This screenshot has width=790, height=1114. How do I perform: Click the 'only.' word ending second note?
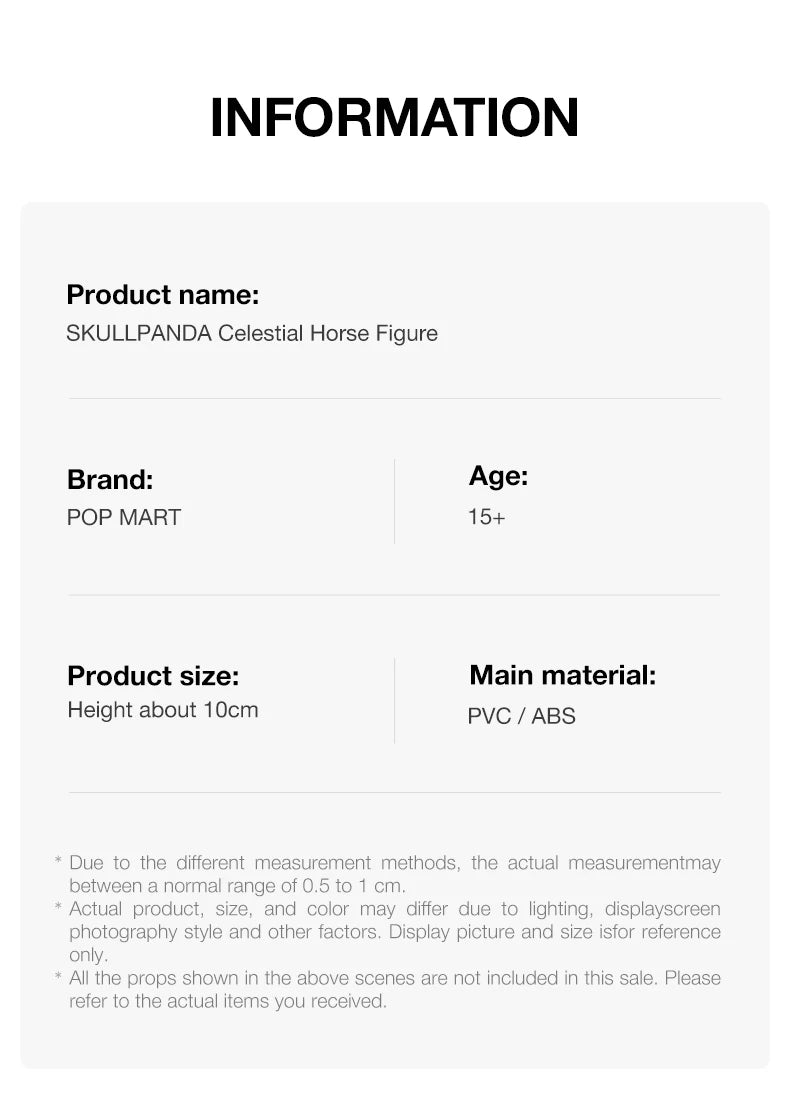88,955
